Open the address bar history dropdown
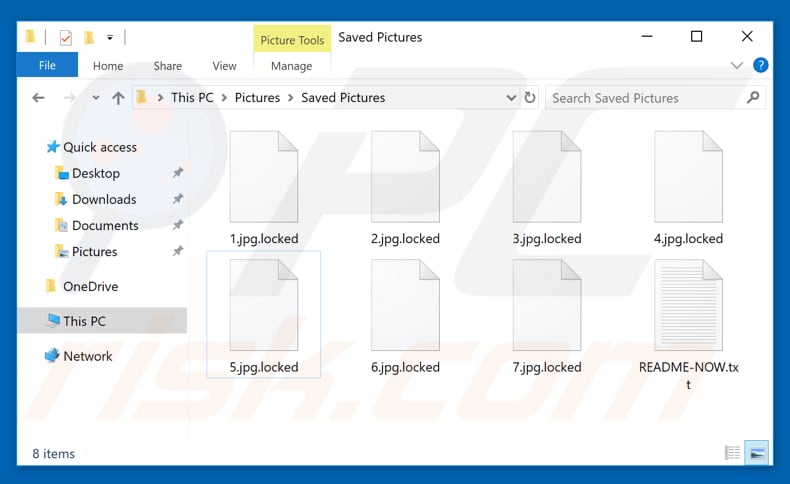Image resolution: width=790 pixels, height=484 pixels. tap(510, 98)
